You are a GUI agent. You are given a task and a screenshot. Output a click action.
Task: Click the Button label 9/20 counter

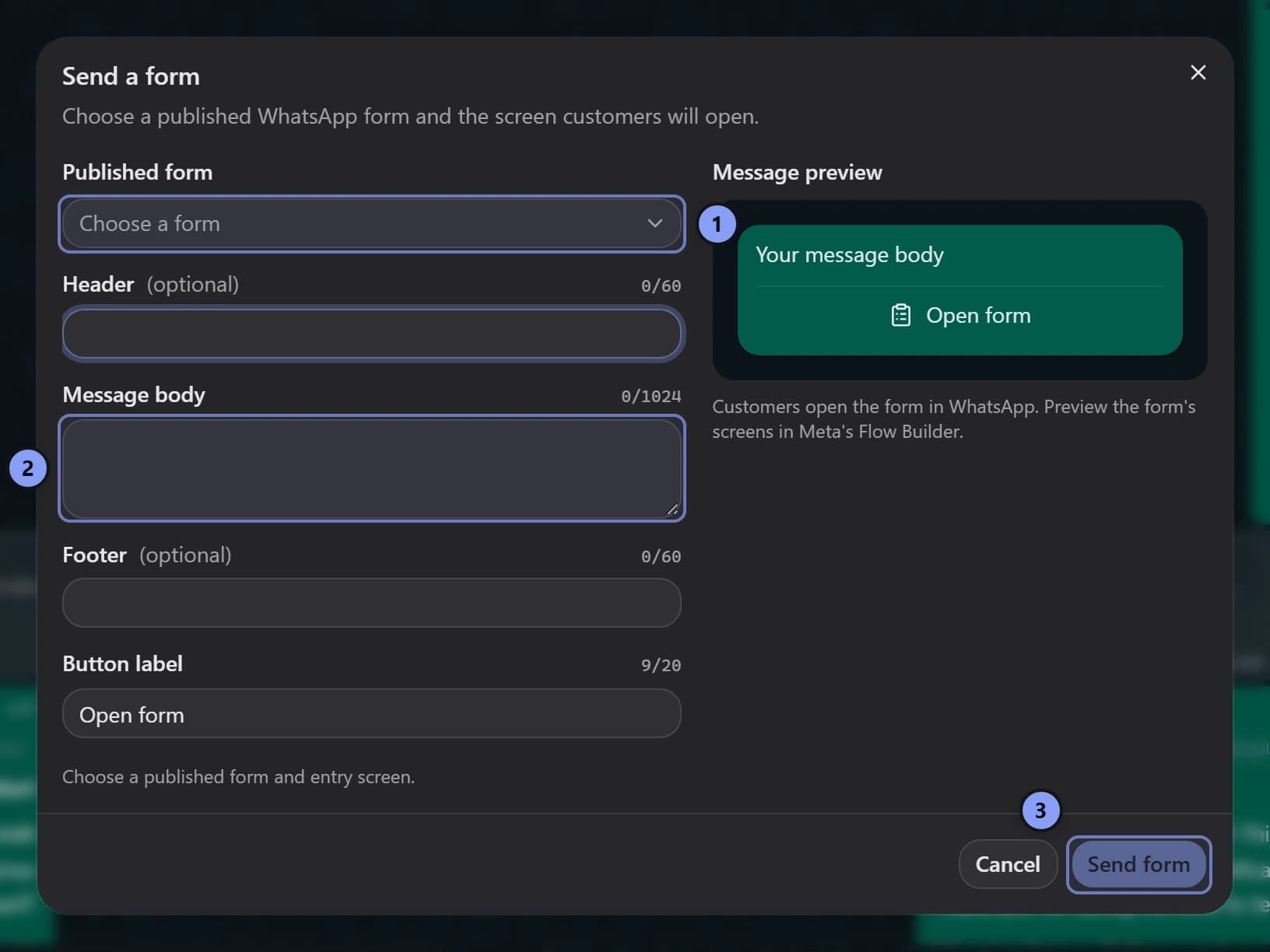click(661, 666)
